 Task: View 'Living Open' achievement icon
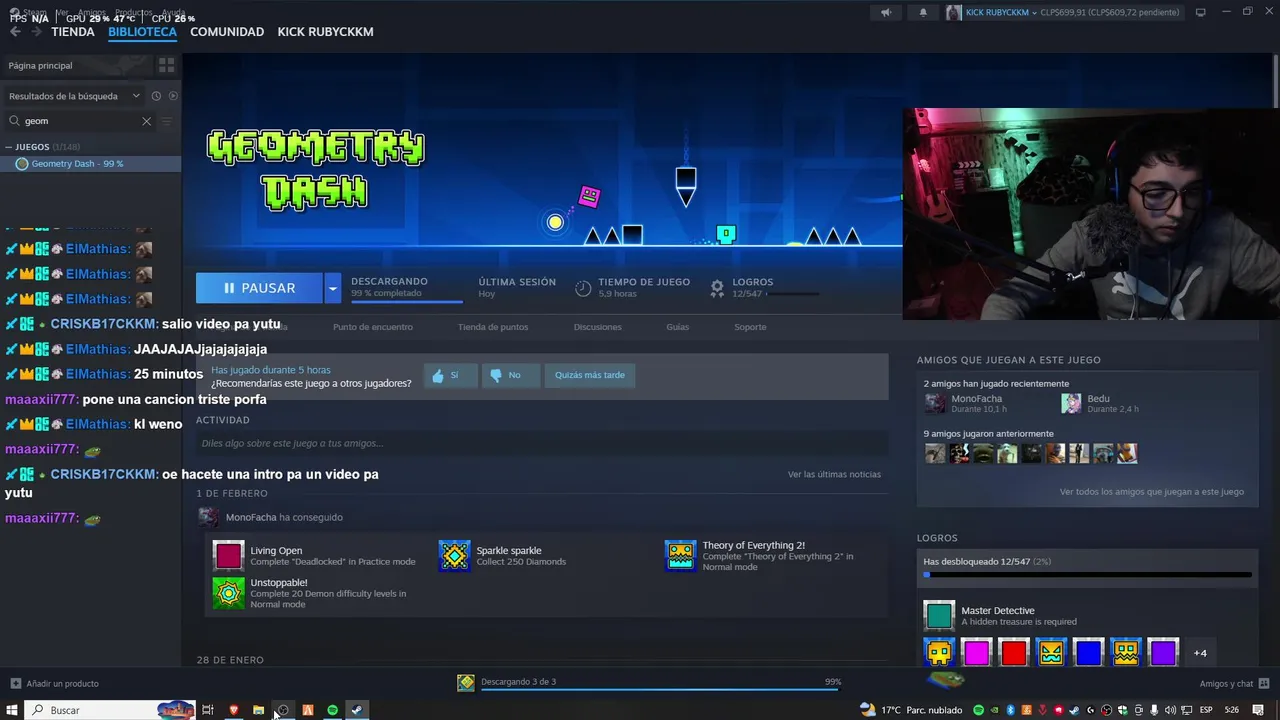pos(228,556)
